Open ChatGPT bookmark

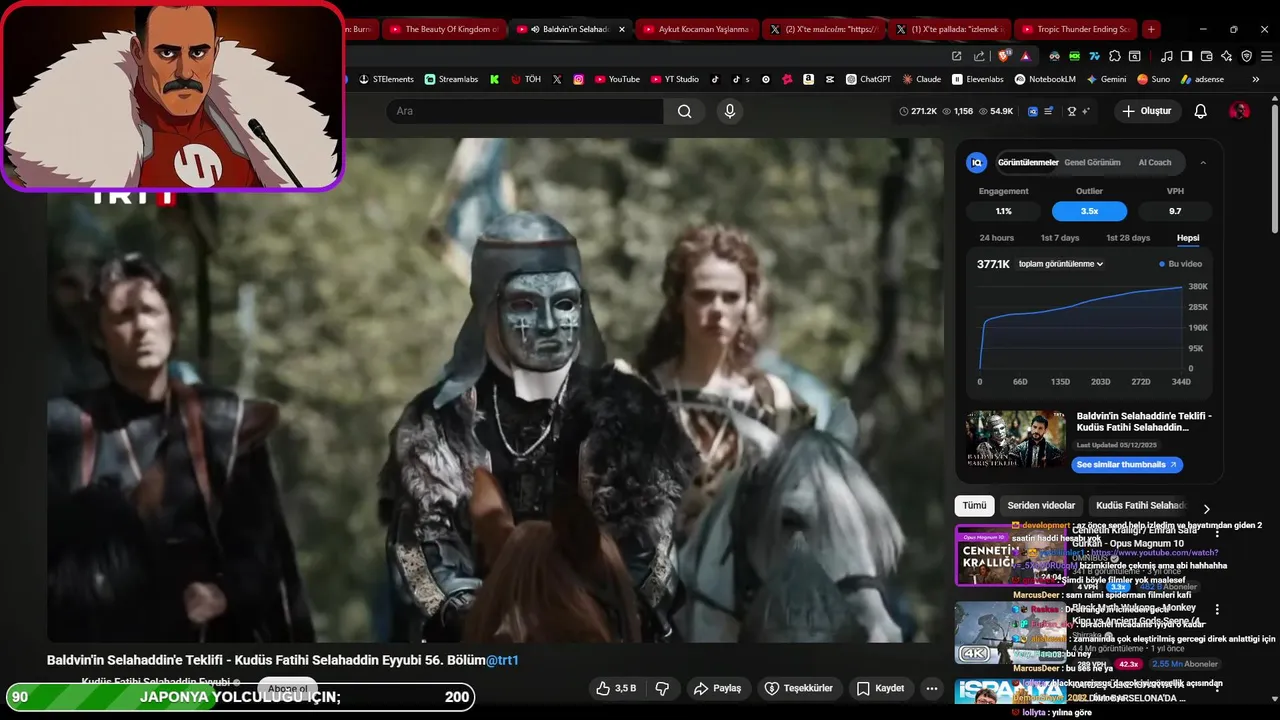tap(868, 79)
